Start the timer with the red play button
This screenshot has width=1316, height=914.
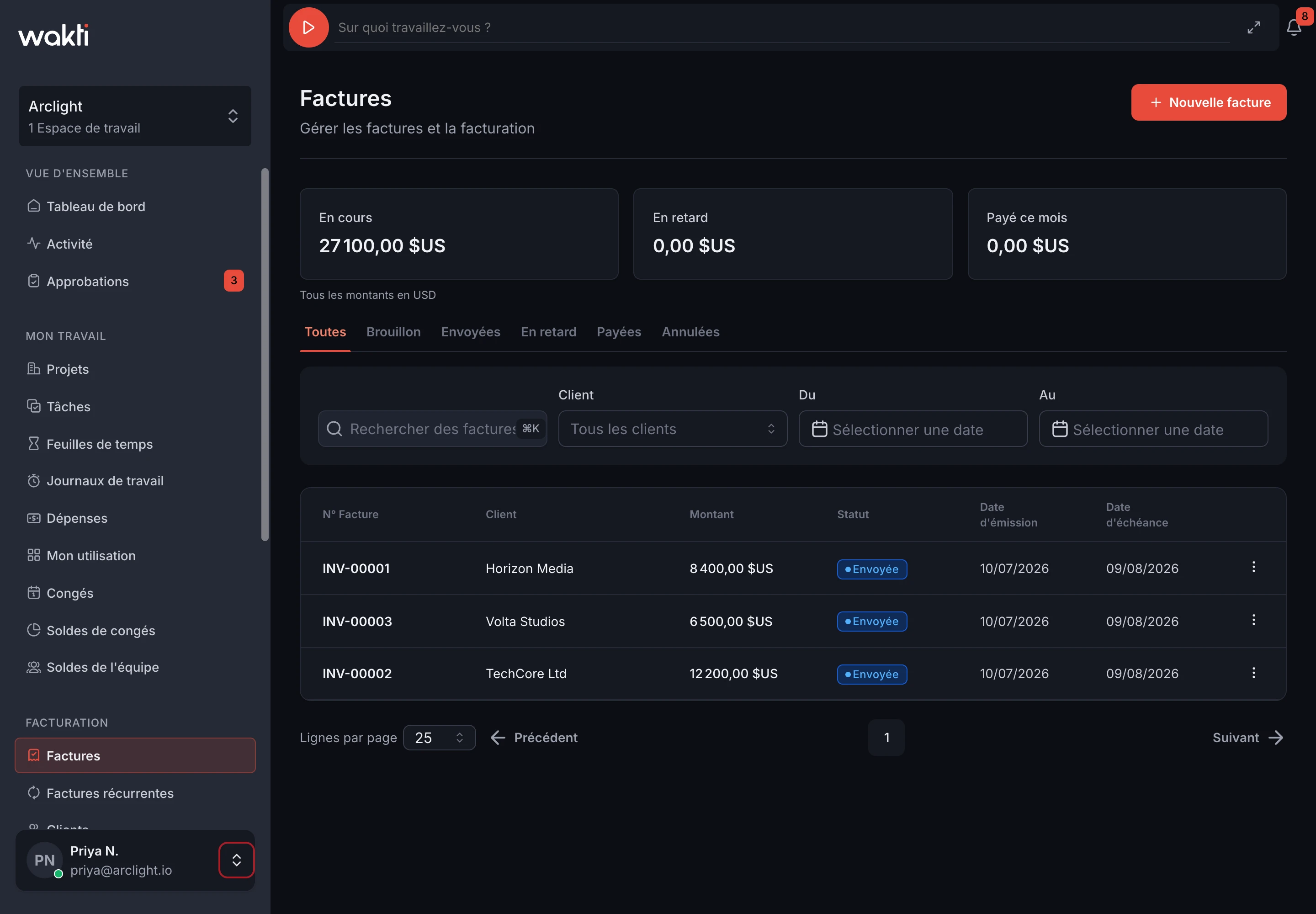[309, 27]
